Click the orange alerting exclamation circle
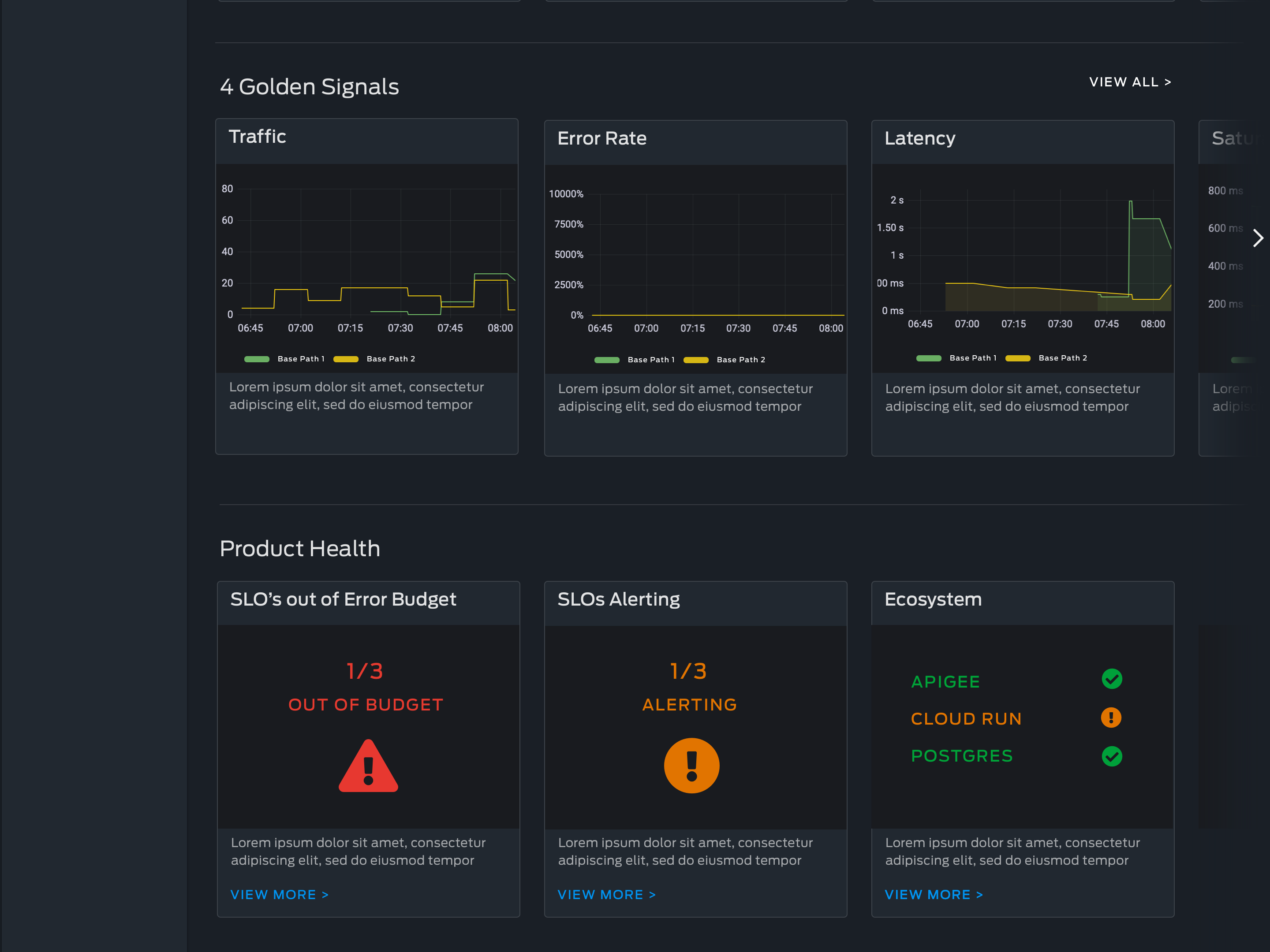Screen dimensions: 1270x952 click(x=691, y=766)
